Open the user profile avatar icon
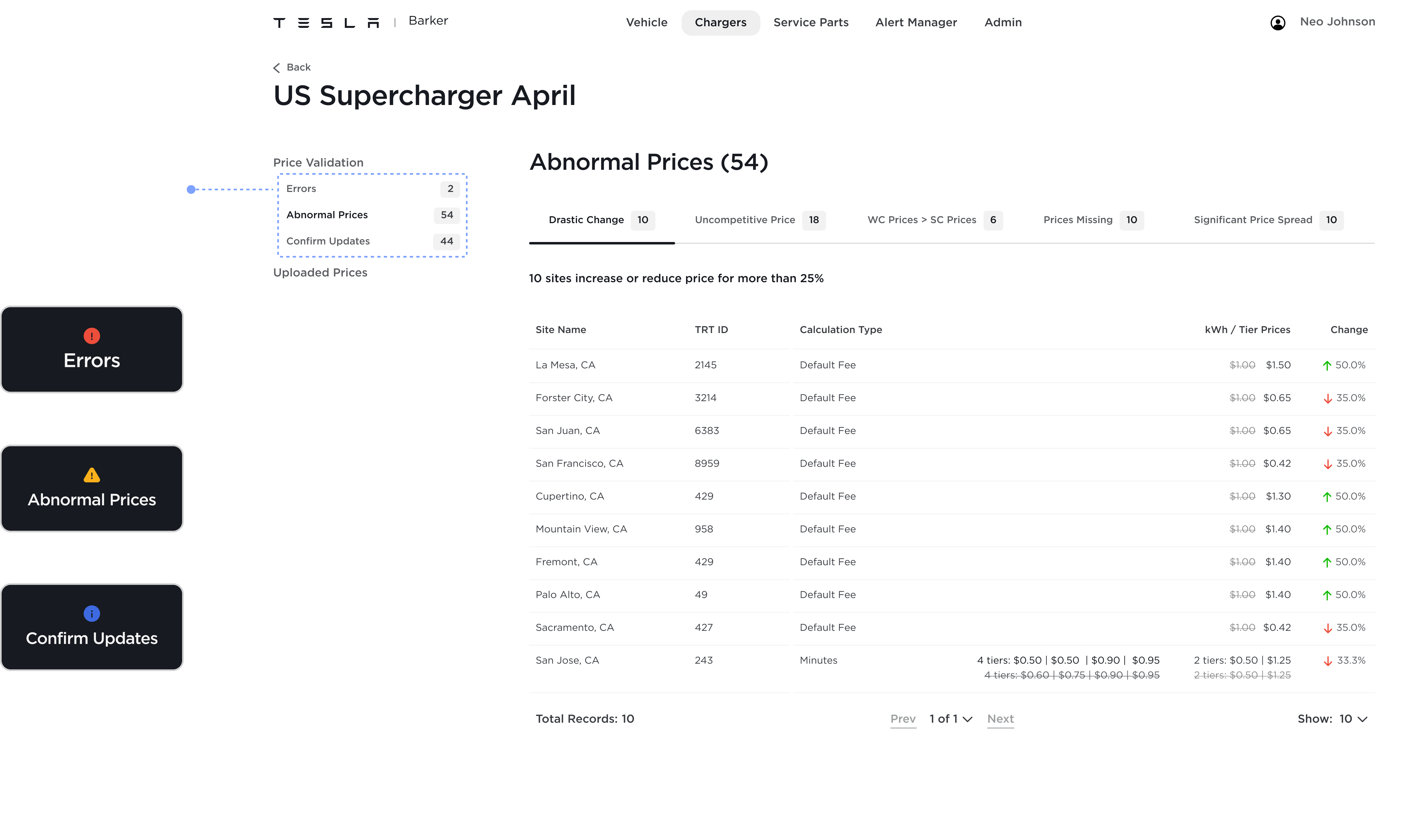 pos(1277,23)
